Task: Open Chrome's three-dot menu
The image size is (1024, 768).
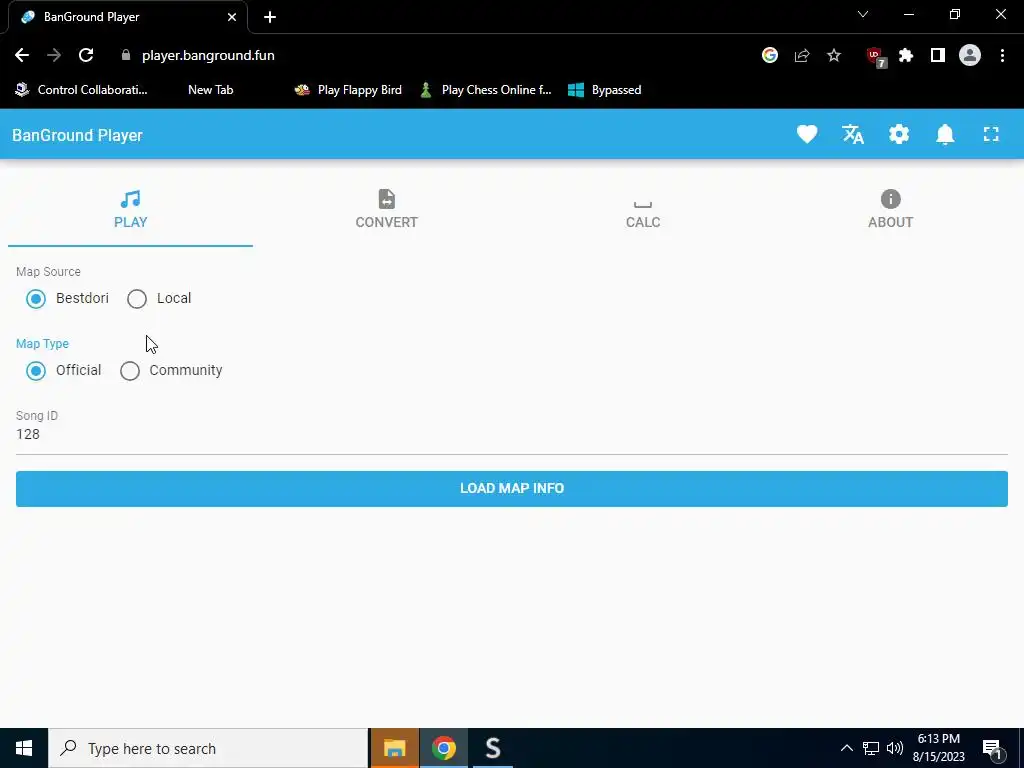Action: tap(1002, 56)
